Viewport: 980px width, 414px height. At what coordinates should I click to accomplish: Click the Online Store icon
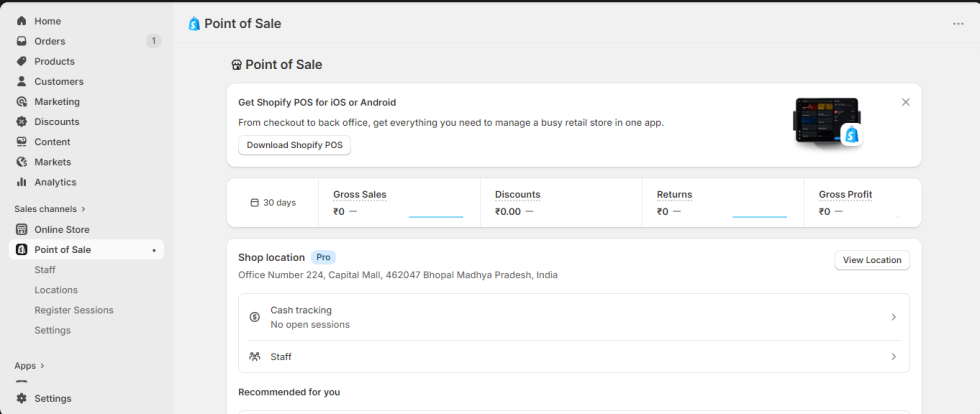click(x=21, y=229)
